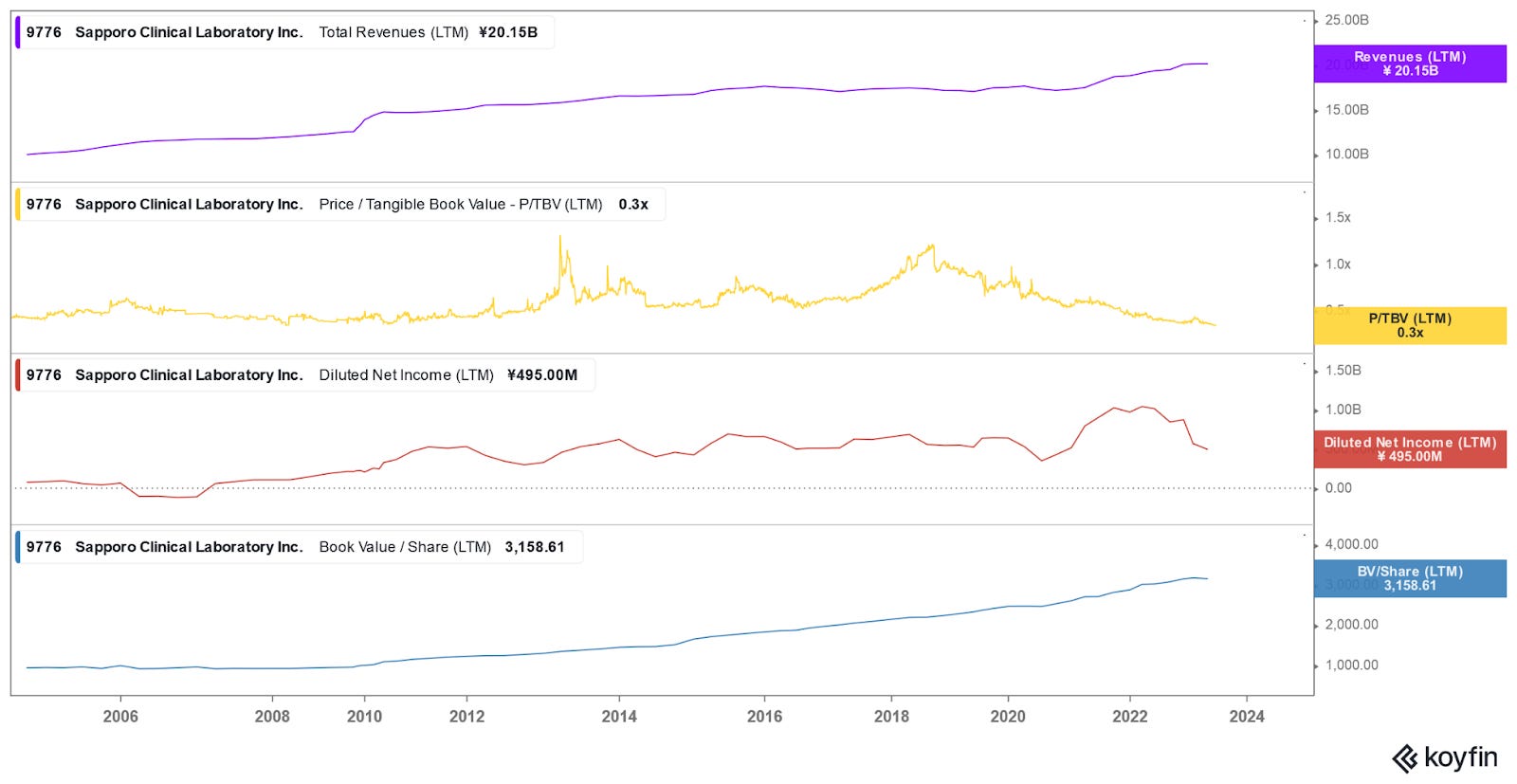
Task: Click the 1.0x P/TBV axis label
Action: [1338, 264]
